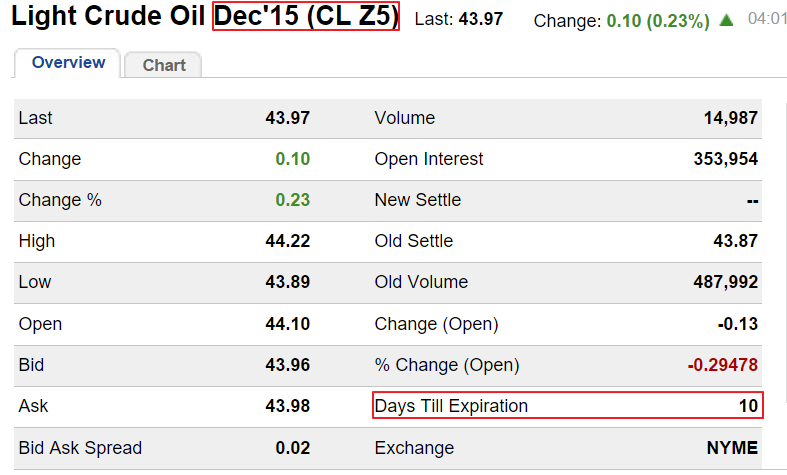Click the green up-arrow change icon
The image size is (787, 475).
coord(727,20)
